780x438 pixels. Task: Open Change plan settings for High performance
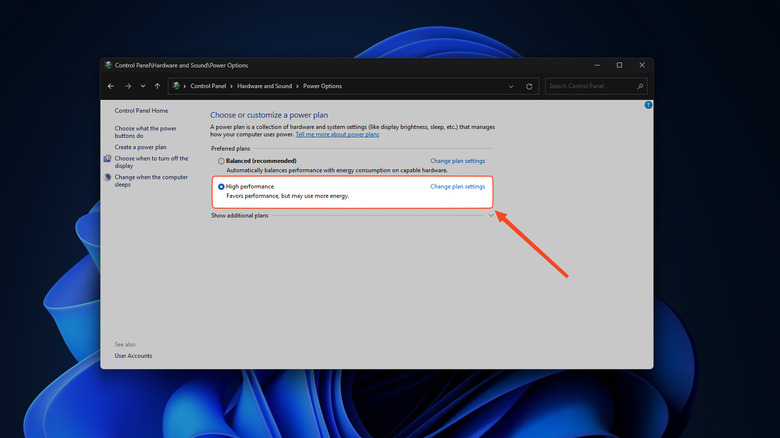457,187
